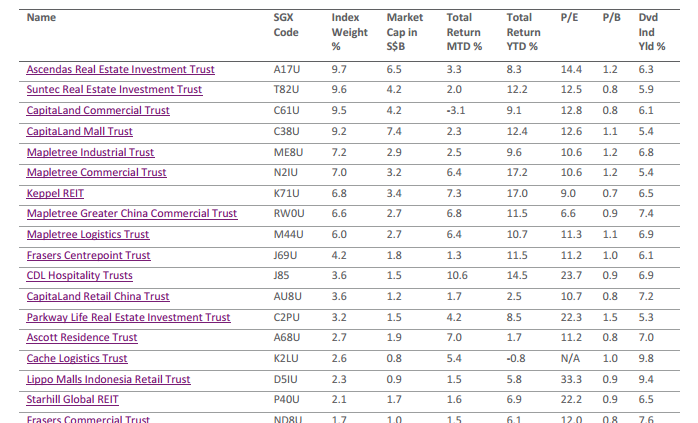Click the Keppel REIT link
This screenshot has height=423, width=698.
pos(55,193)
